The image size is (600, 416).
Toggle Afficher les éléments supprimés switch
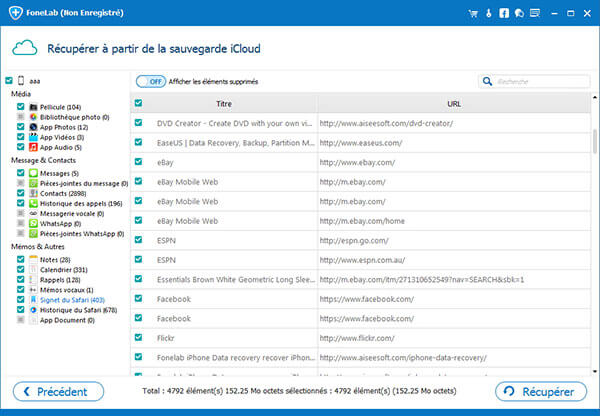click(x=151, y=82)
